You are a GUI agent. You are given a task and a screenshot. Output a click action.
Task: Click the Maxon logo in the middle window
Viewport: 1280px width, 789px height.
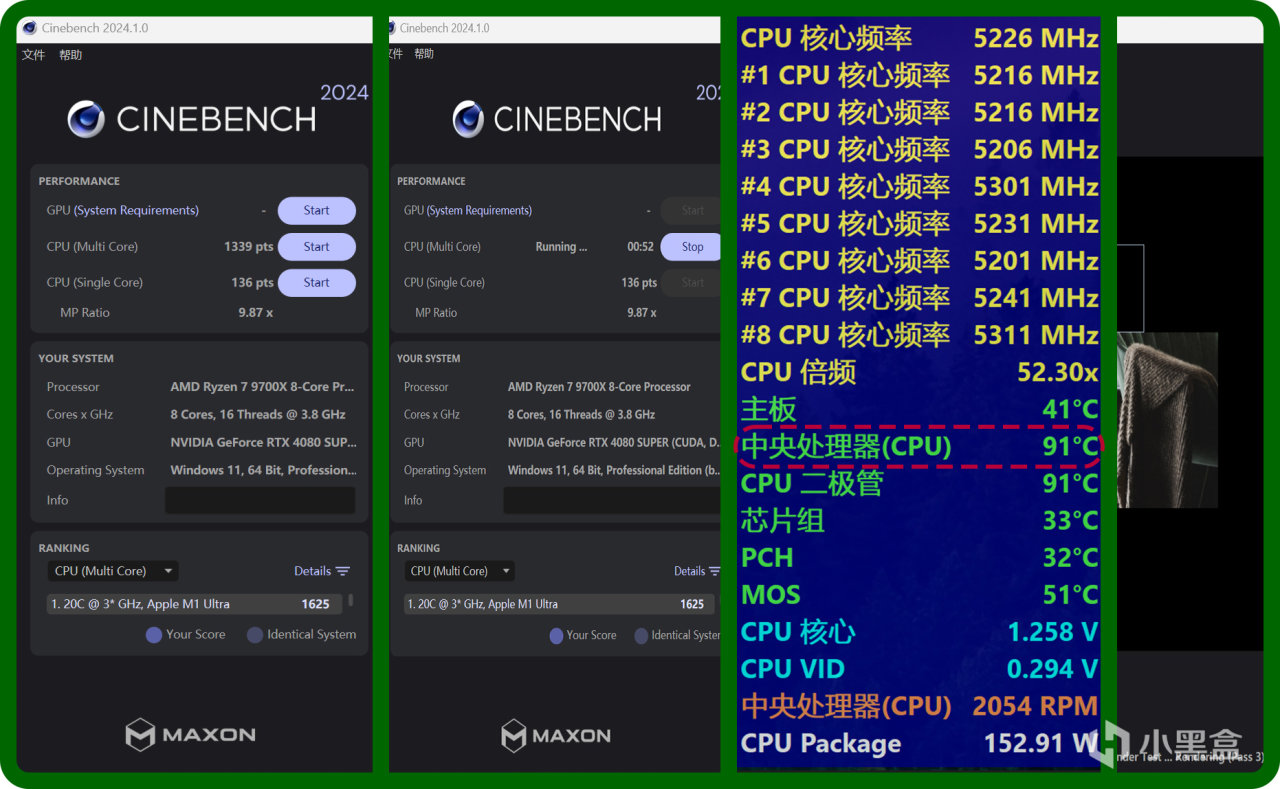pyautogui.click(x=556, y=736)
